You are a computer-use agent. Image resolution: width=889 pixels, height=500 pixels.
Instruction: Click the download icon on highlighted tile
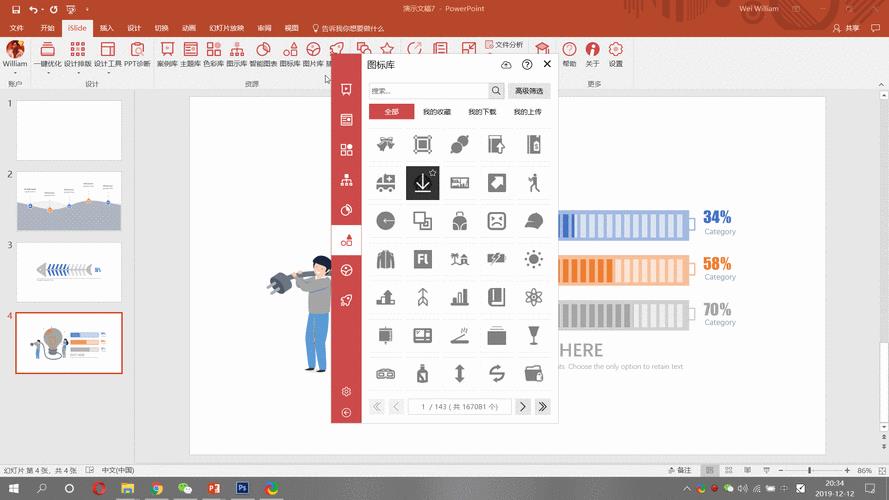pyautogui.click(x=422, y=184)
